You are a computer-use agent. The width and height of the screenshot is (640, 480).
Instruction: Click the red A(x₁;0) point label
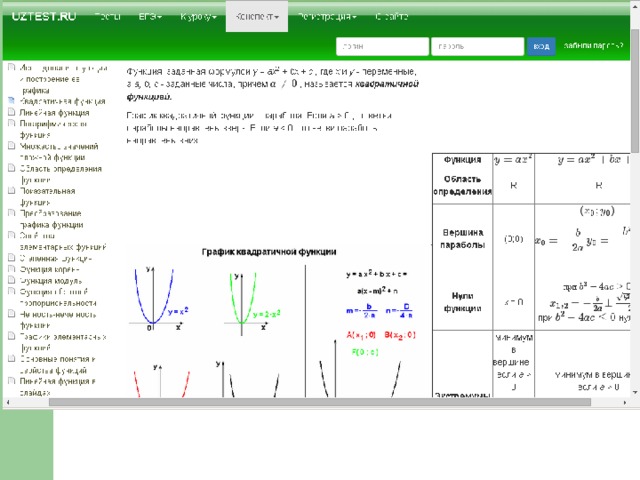tap(361, 335)
